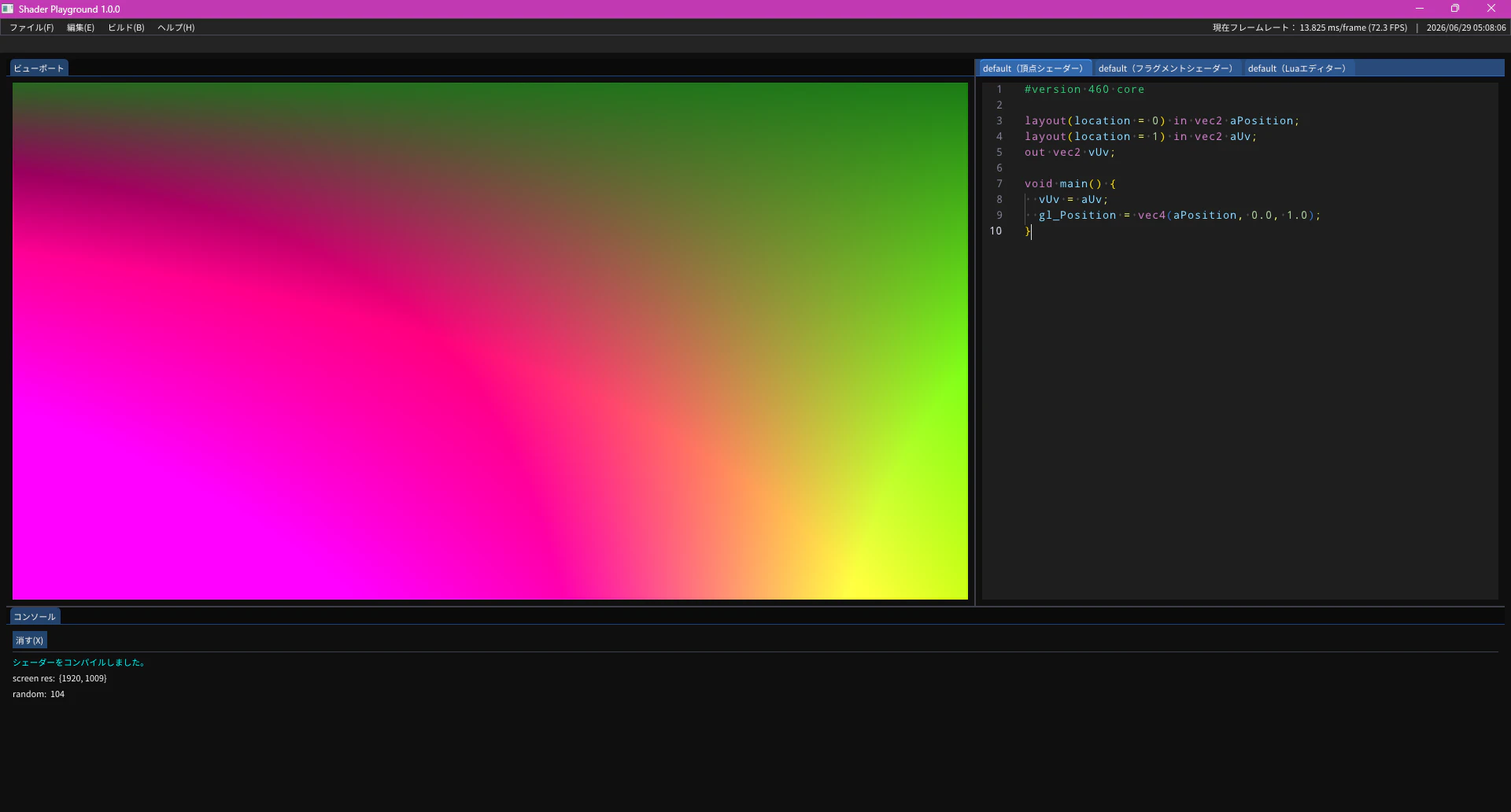Click the '#version 460 core' code line
This screenshot has height=812, width=1511.
point(1084,90)
